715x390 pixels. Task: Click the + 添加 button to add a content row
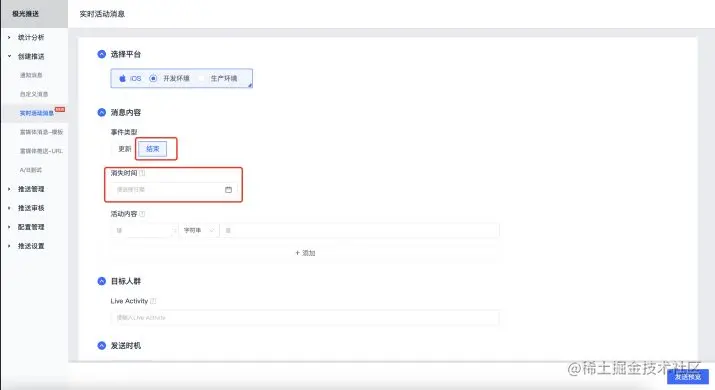coord(305,253)
